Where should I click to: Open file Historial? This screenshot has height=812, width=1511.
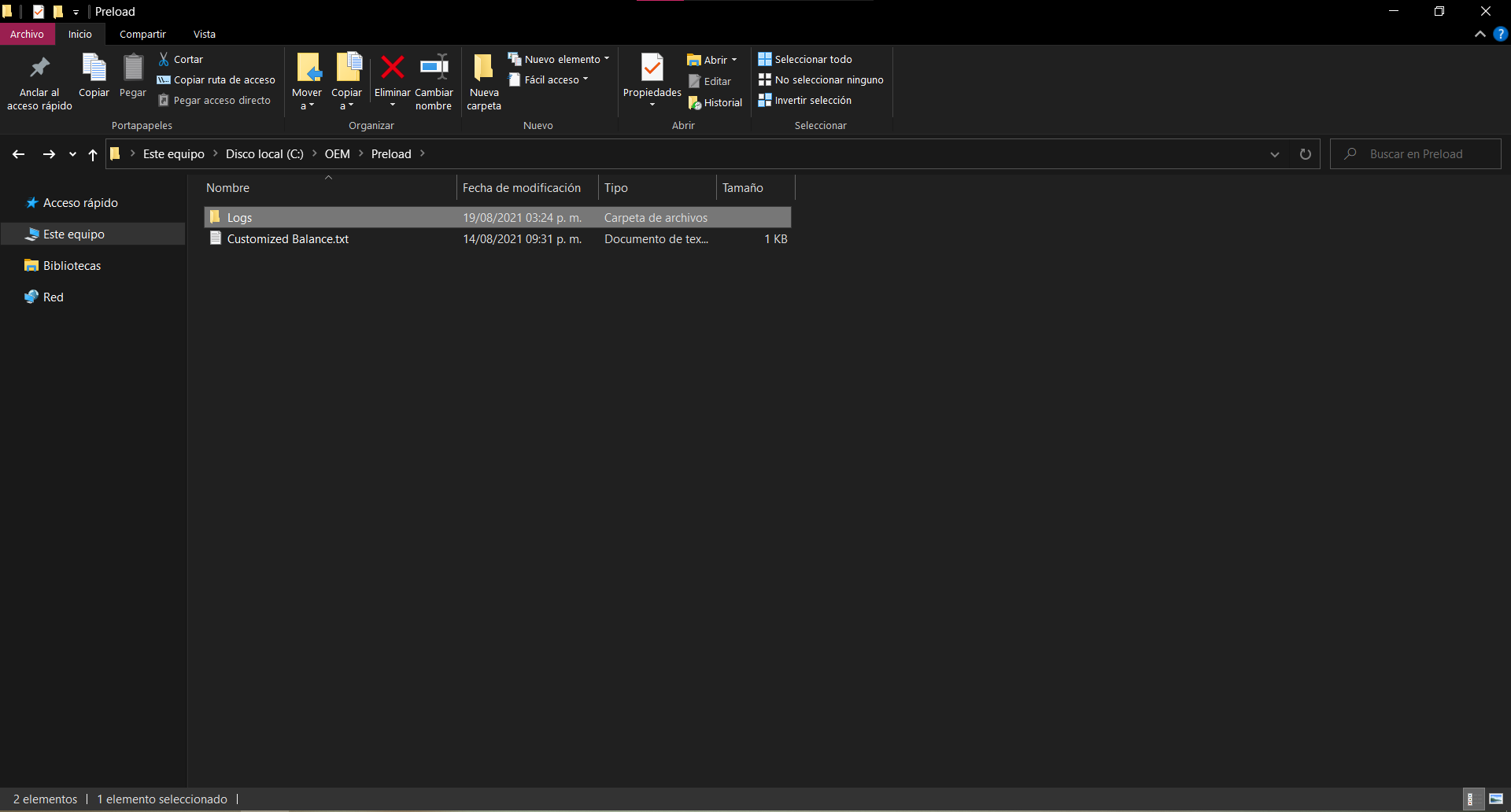coord(715,102)
